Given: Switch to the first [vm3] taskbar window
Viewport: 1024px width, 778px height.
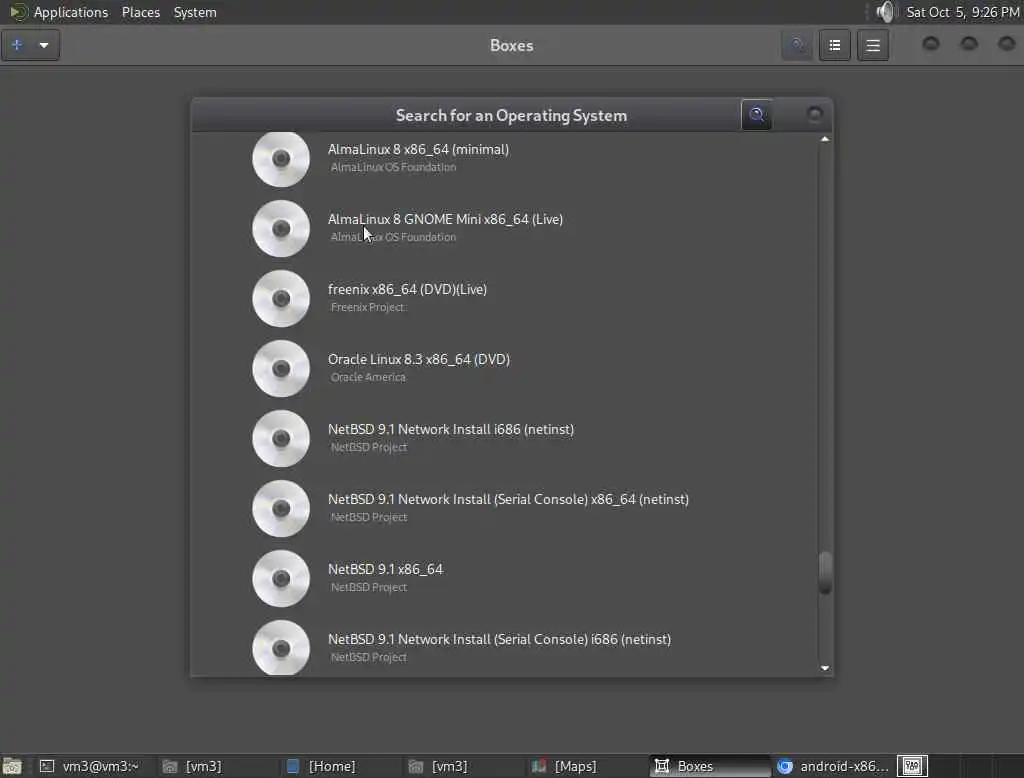Looking at the screenshot, I should click(216, 766).
